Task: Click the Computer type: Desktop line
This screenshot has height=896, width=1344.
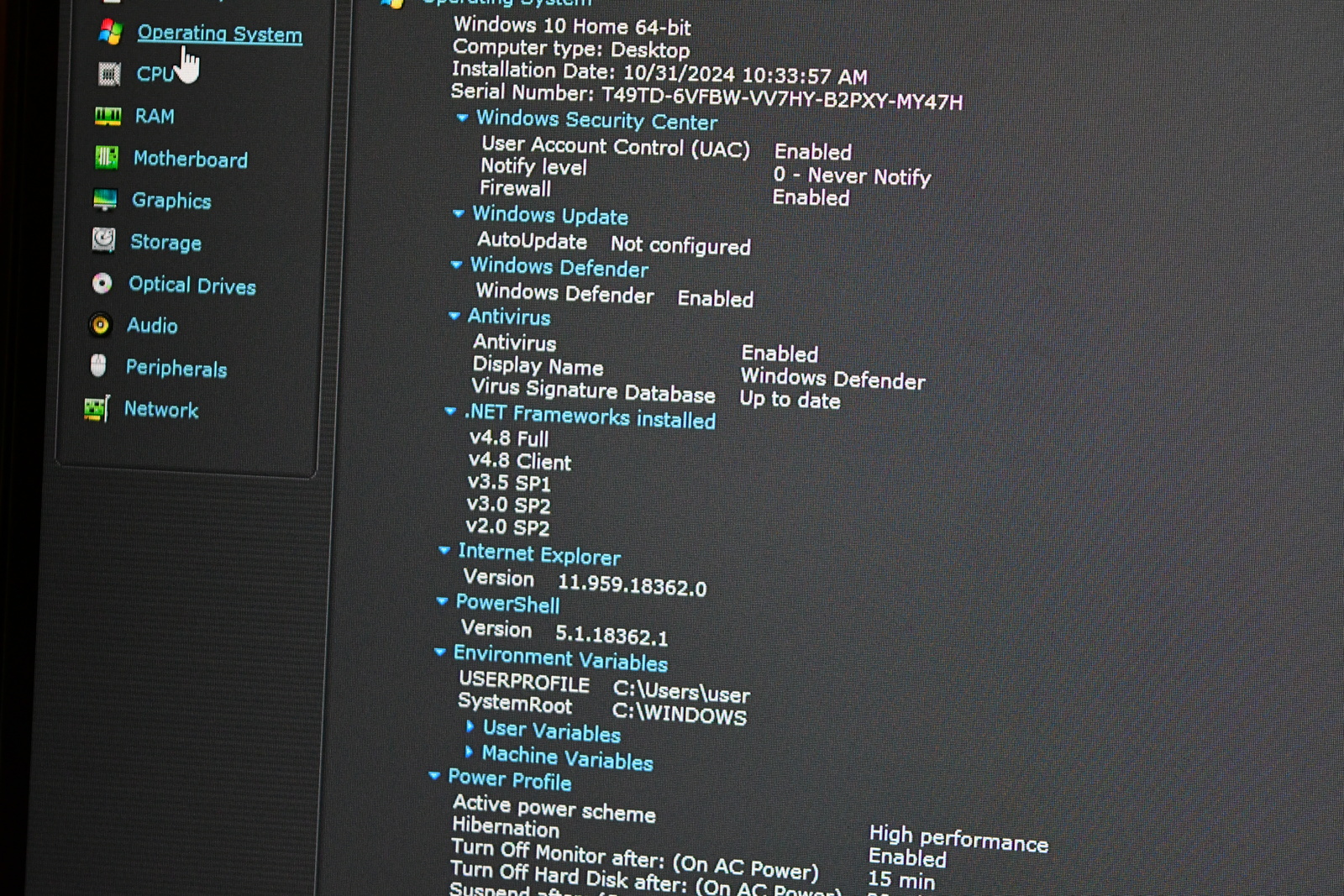Action: pos(571,49)
